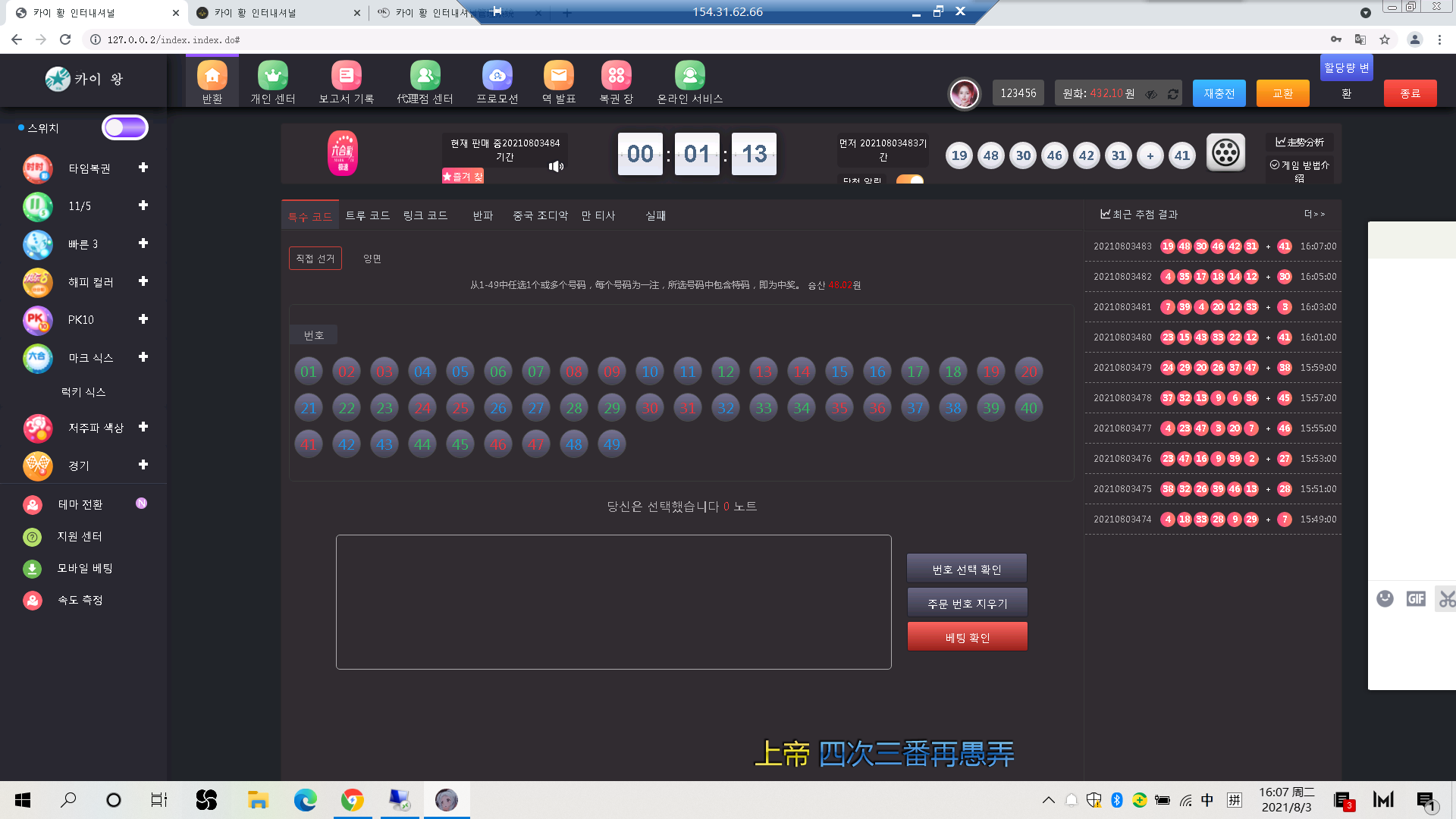This screenshot has width=1456, height=819.
Task: Open the 반환 home icon
Action: (212, 75)
